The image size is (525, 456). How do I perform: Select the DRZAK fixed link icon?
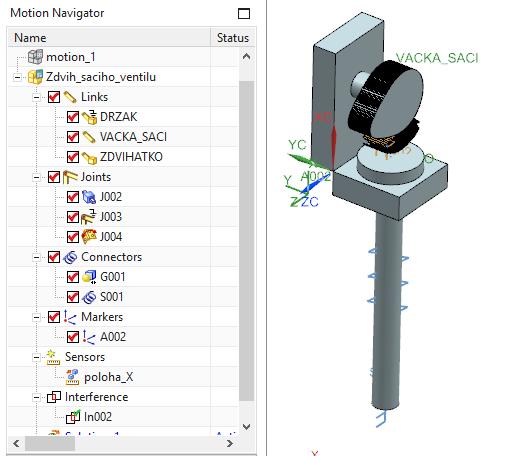89,117
